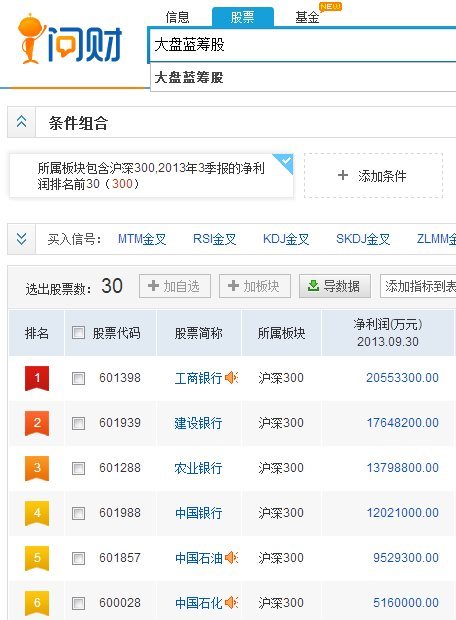Click the speaker icon beside 工商银行
This screenshot has height=620, width=456.
tap(231, 378)
